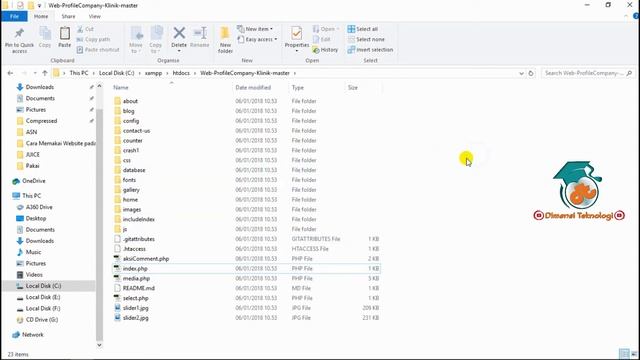Click This PC in address breadcrumb
Image resolution: width=640 pixels, height=360 pixels.
79,73
